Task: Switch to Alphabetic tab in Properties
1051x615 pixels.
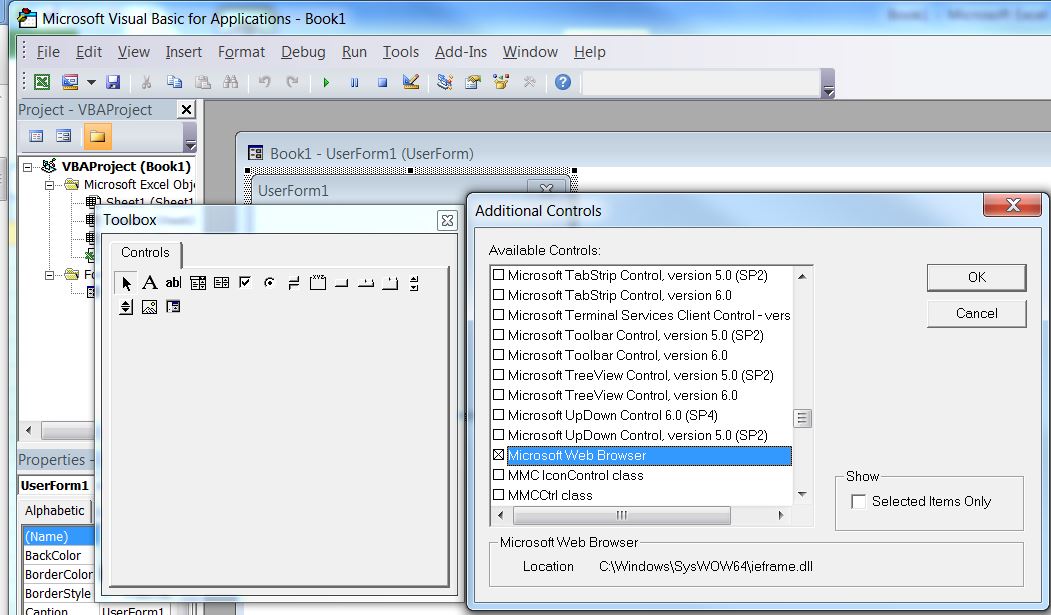Action: tap(54, 510)
